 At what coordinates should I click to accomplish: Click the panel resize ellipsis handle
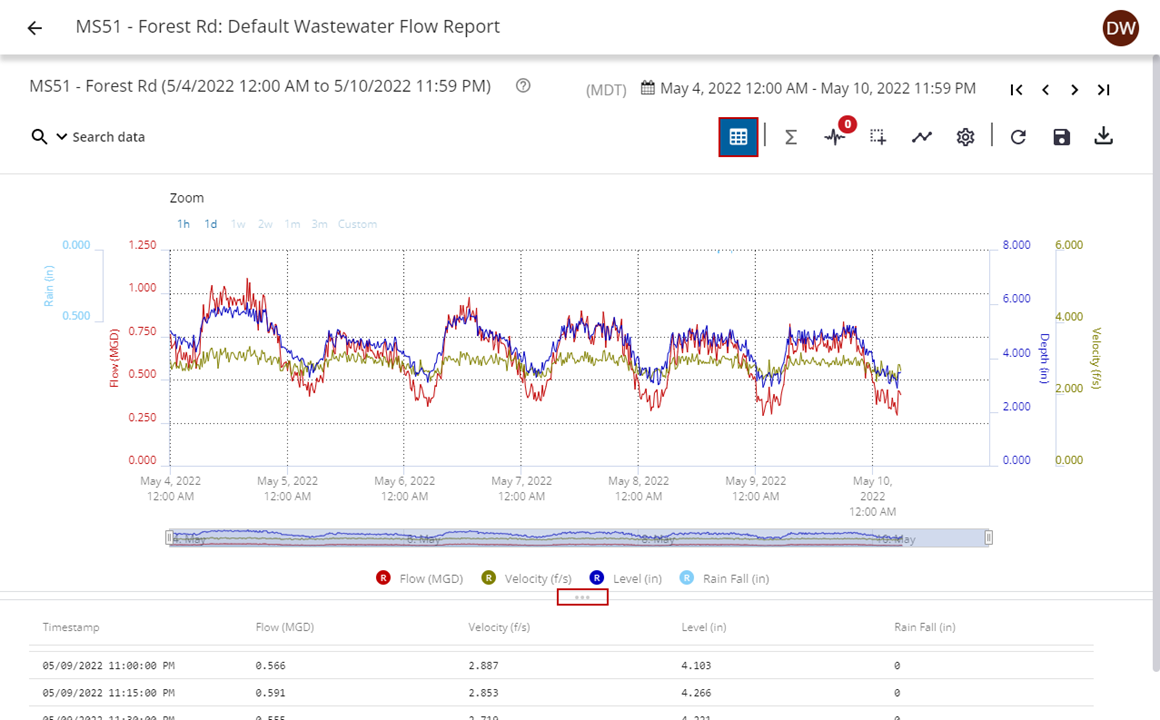click(582, 598)
